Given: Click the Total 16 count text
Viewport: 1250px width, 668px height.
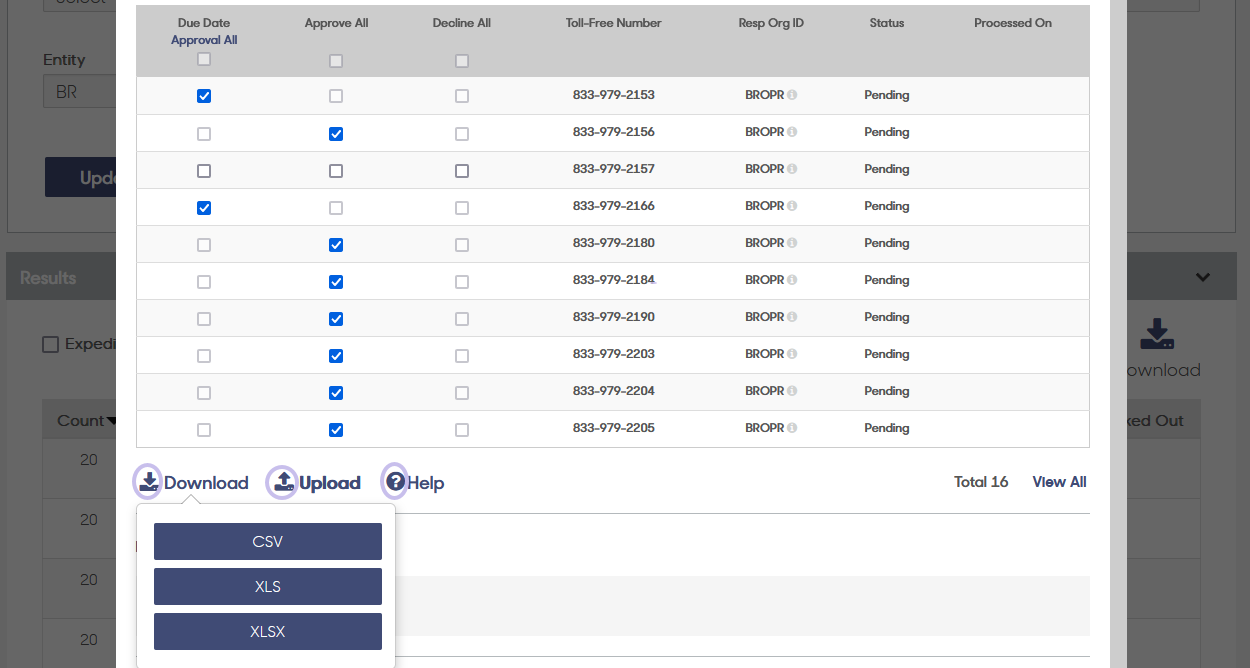Looking at the screenshot, I should tap(981, 482).
